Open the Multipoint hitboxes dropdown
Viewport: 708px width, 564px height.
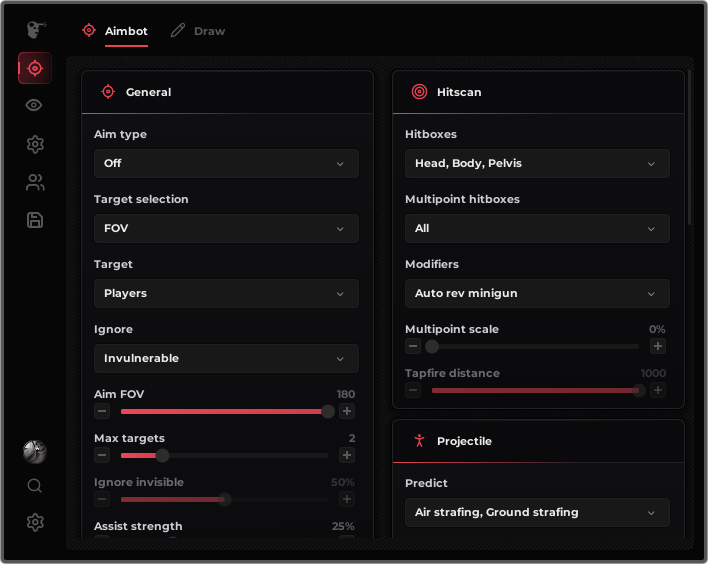point(537,228)
